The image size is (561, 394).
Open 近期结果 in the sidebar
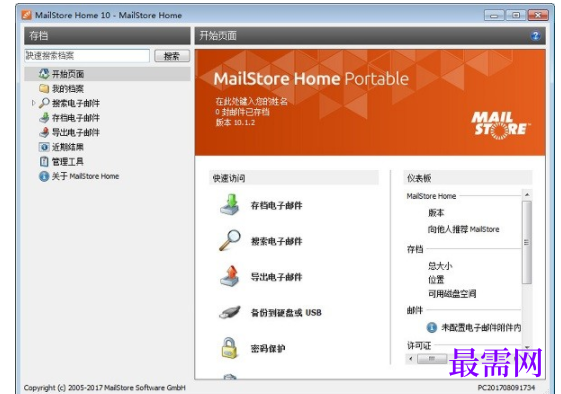click(x=68, y=147)
